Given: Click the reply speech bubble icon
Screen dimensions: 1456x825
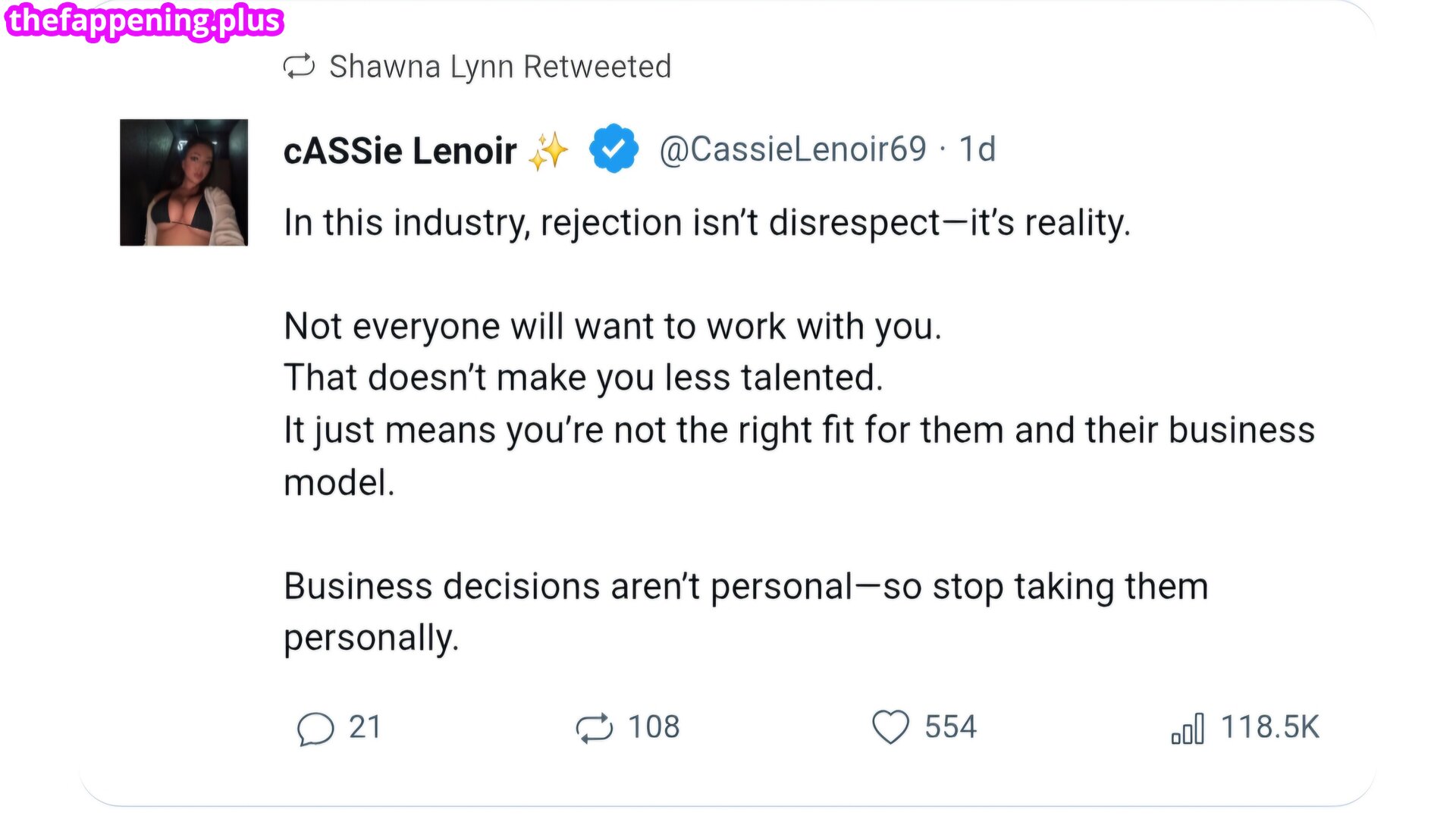Looking at the screenshot, I should 315,729.
